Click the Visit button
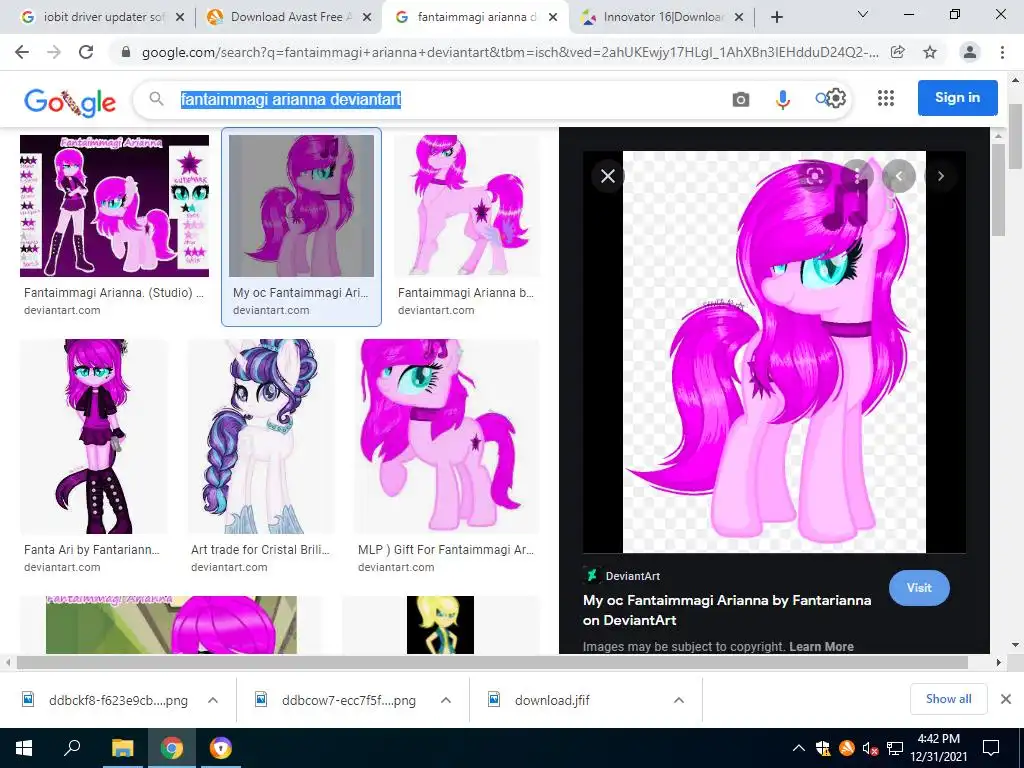The image size is (1024, 768). tap(919, 588)
